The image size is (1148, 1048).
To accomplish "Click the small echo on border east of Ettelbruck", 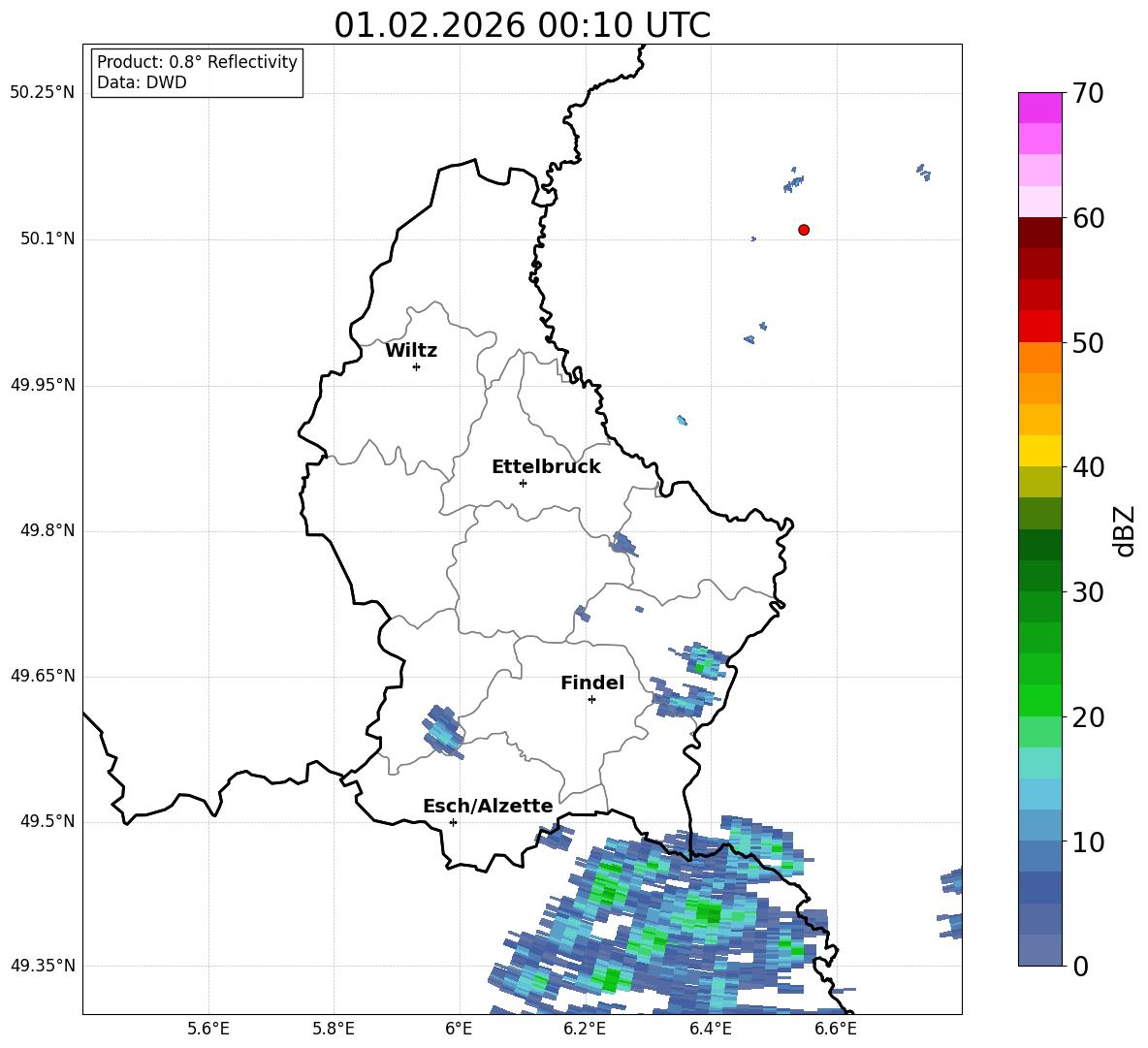I will pos(623,545).
